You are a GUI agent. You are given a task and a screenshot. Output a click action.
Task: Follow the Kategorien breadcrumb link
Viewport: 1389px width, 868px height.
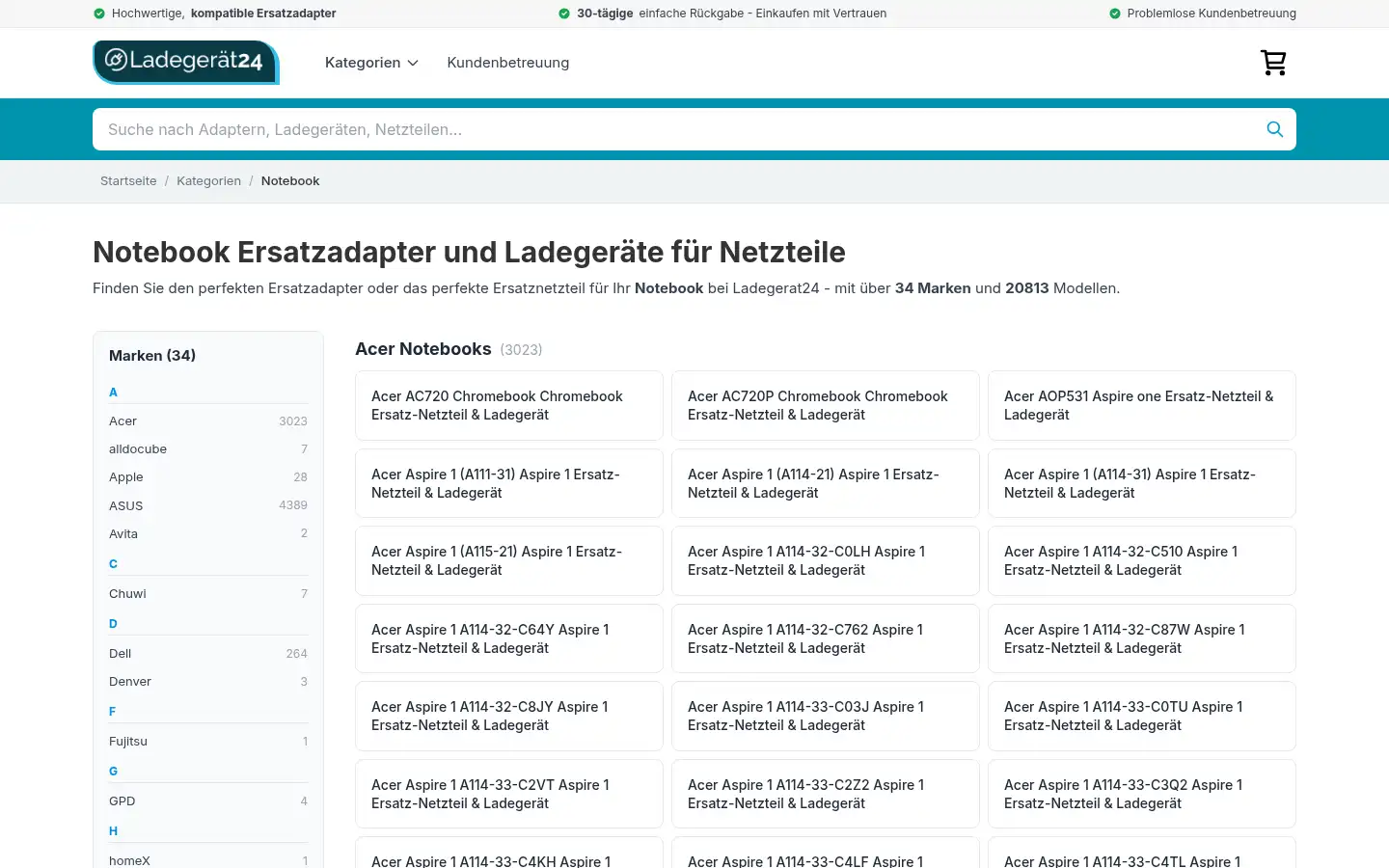pyautogui.click(x=208, y=181)
